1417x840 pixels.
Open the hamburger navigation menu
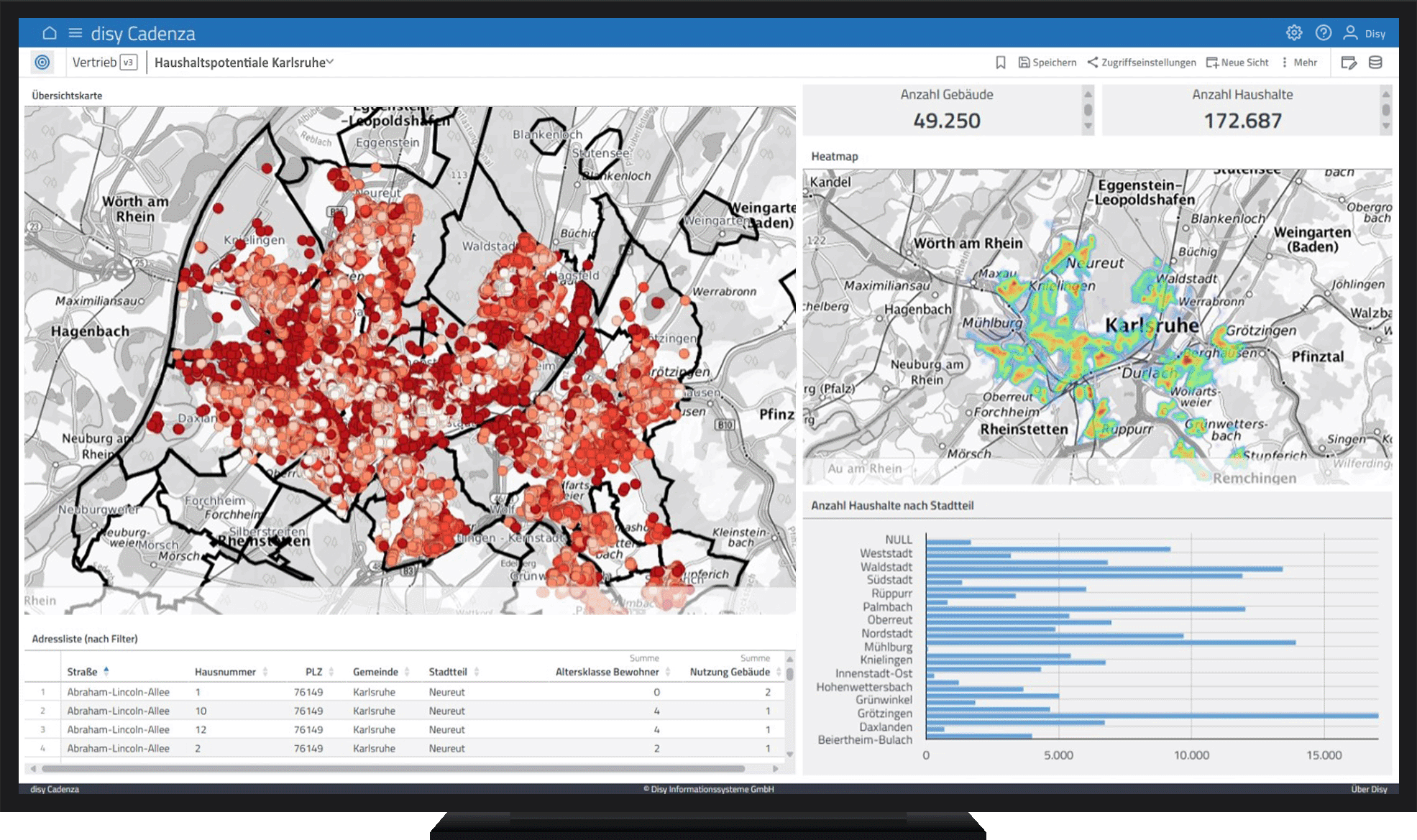click(x=75, y=33)
